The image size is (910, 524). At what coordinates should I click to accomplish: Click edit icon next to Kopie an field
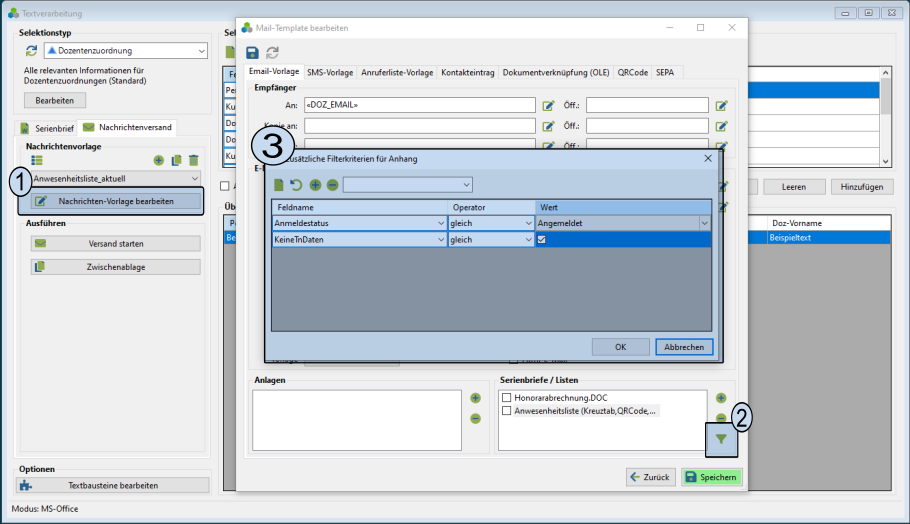(548, 126)
